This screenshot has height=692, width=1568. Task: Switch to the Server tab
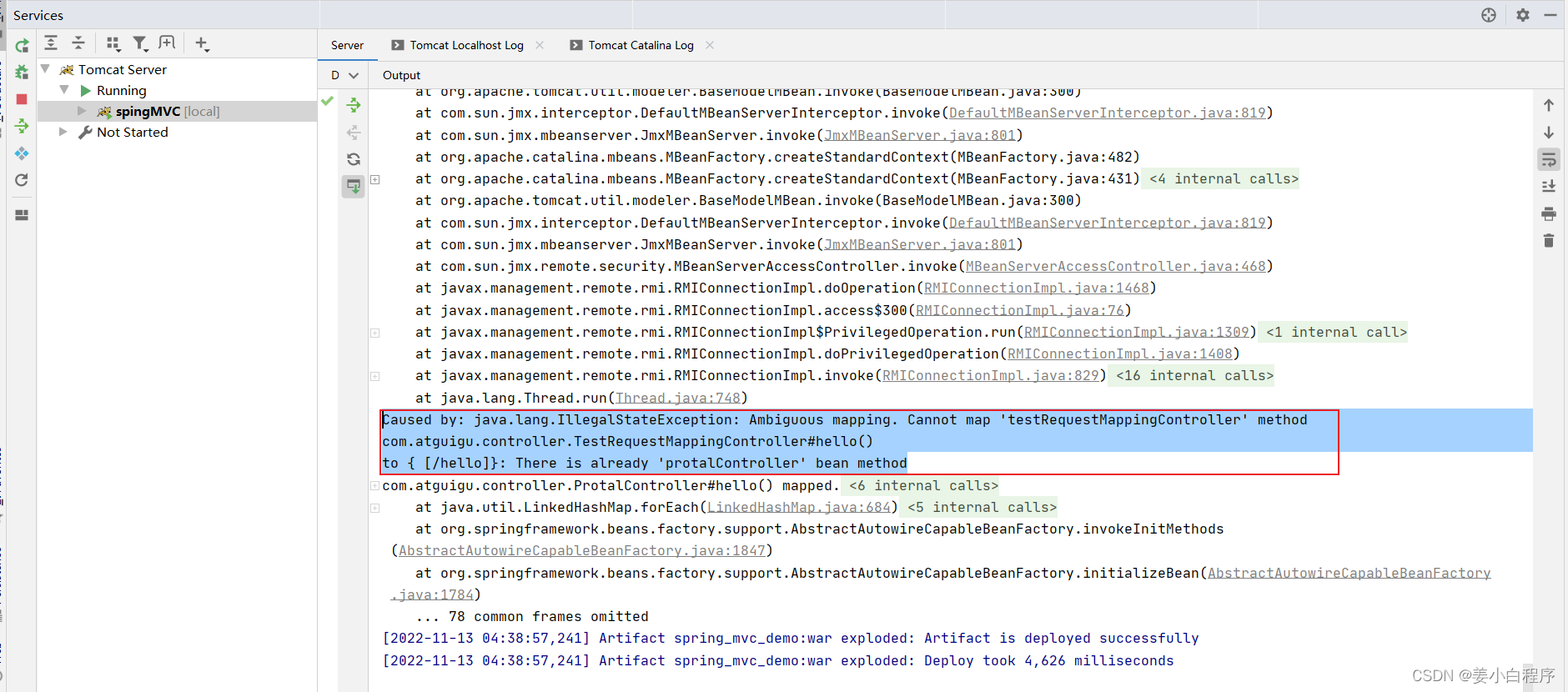pos(347,45)
